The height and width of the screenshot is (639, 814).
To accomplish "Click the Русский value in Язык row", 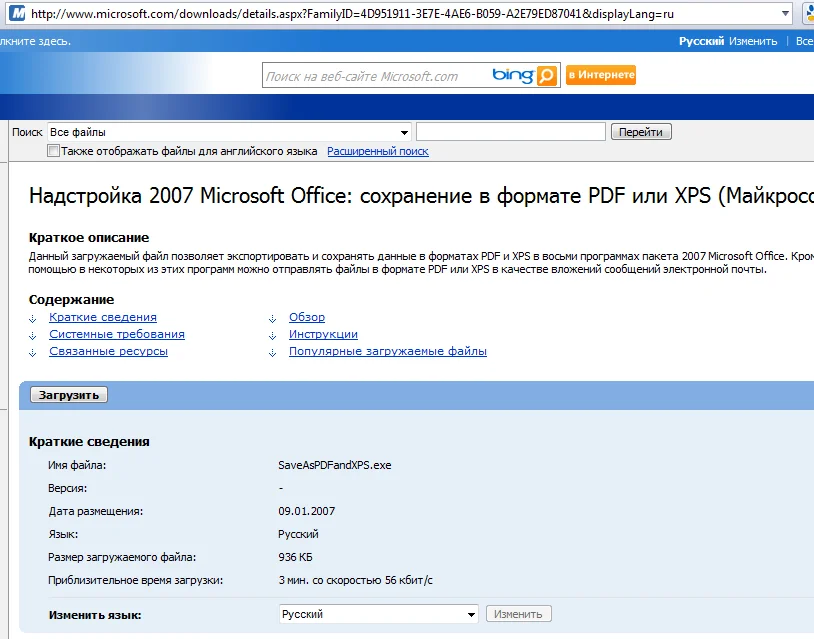I will click(299, 534).
